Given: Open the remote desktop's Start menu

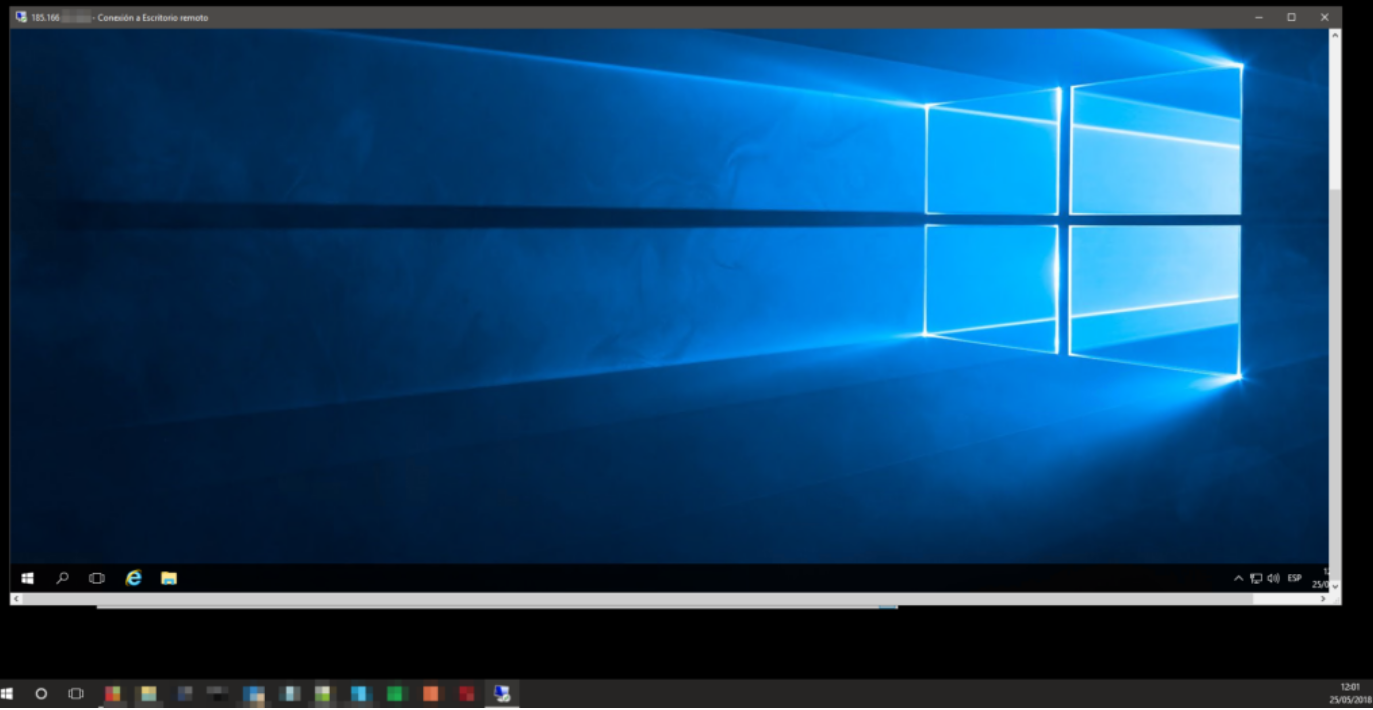Looking at the screenshot, I should [28, 578].
